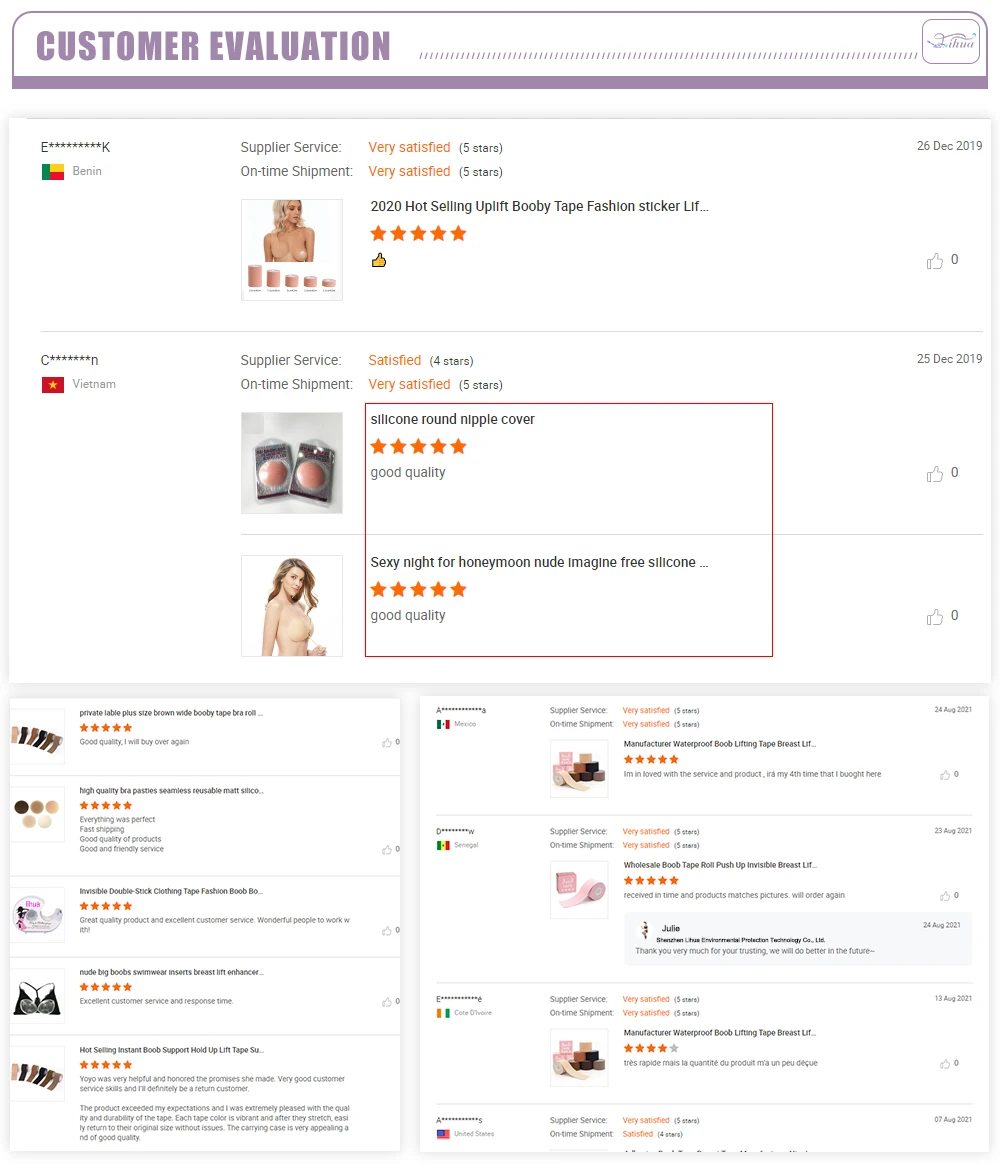
Task: Like the silicone round nipple cover review
Action: (x=935, y=474)
